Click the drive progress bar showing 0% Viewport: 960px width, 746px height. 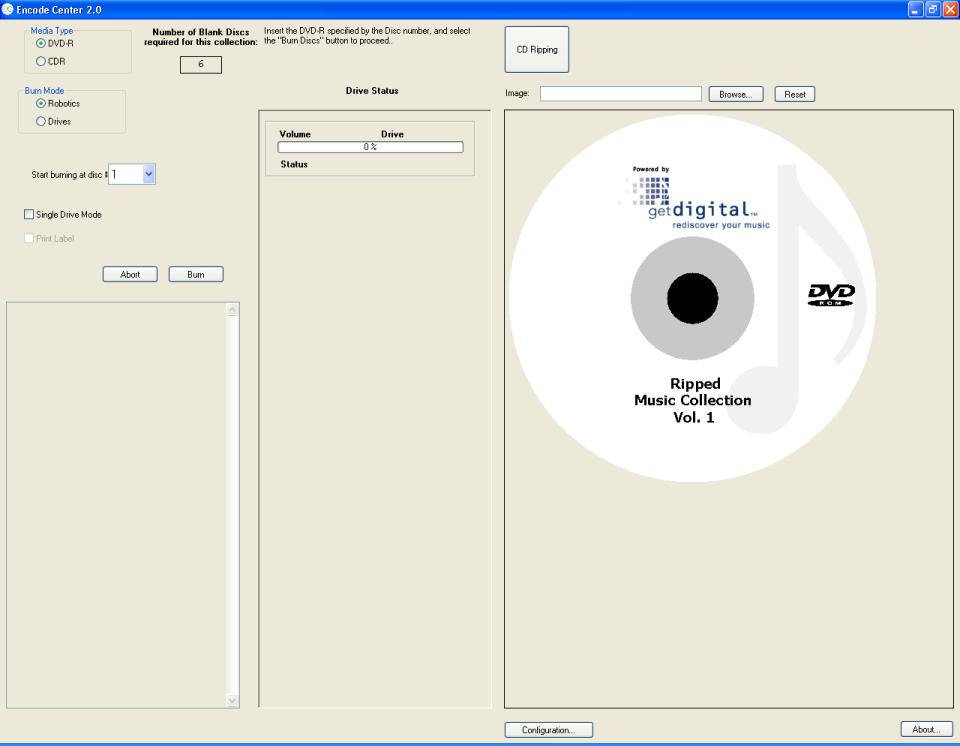click(x=370, y=145)
